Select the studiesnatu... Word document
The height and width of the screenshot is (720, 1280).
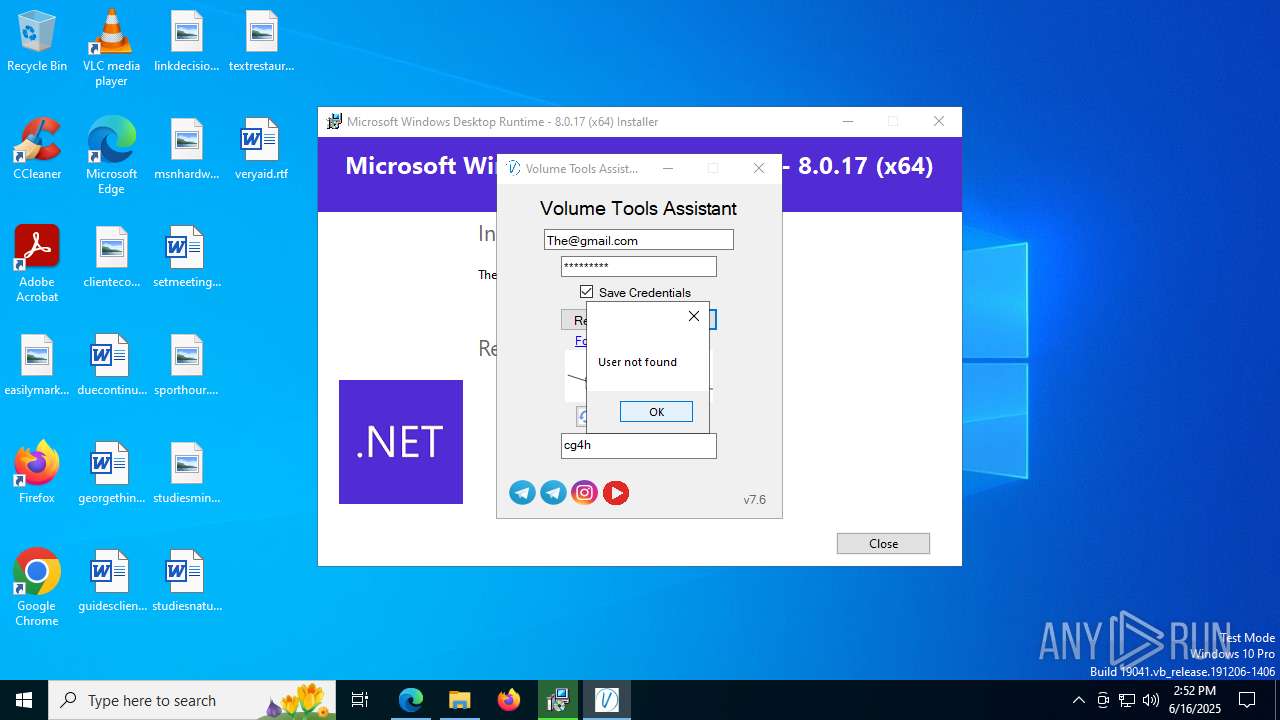coord(186,582)
